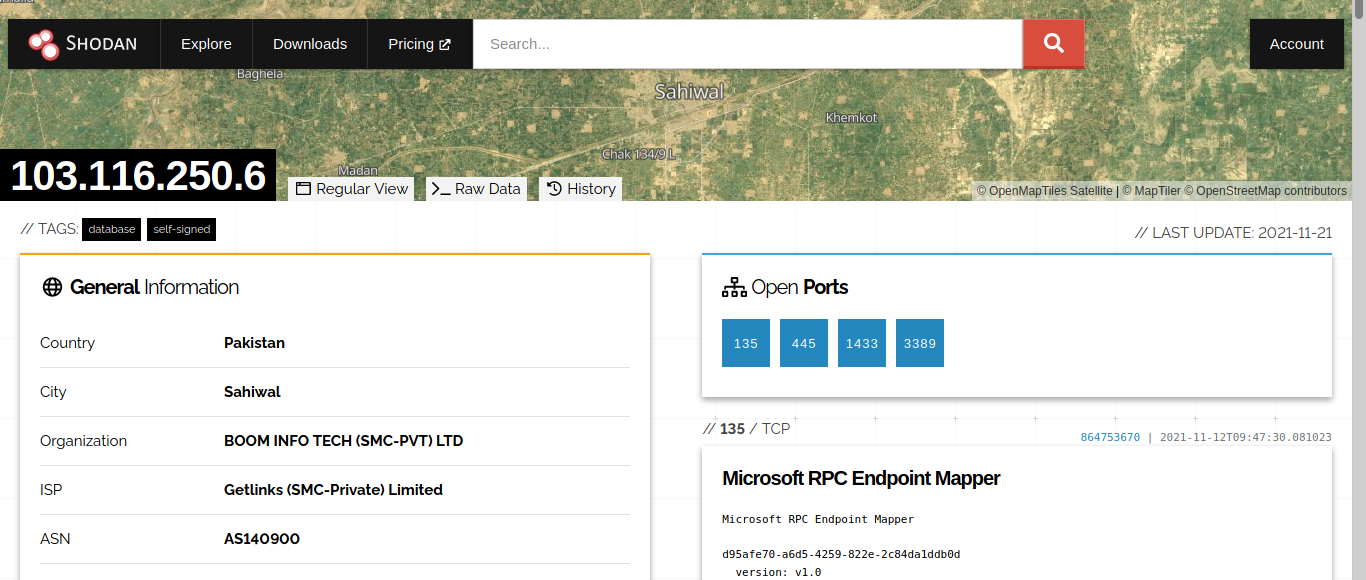
Task: Click the globe icon beside General Information
Action: pos(52,288)
